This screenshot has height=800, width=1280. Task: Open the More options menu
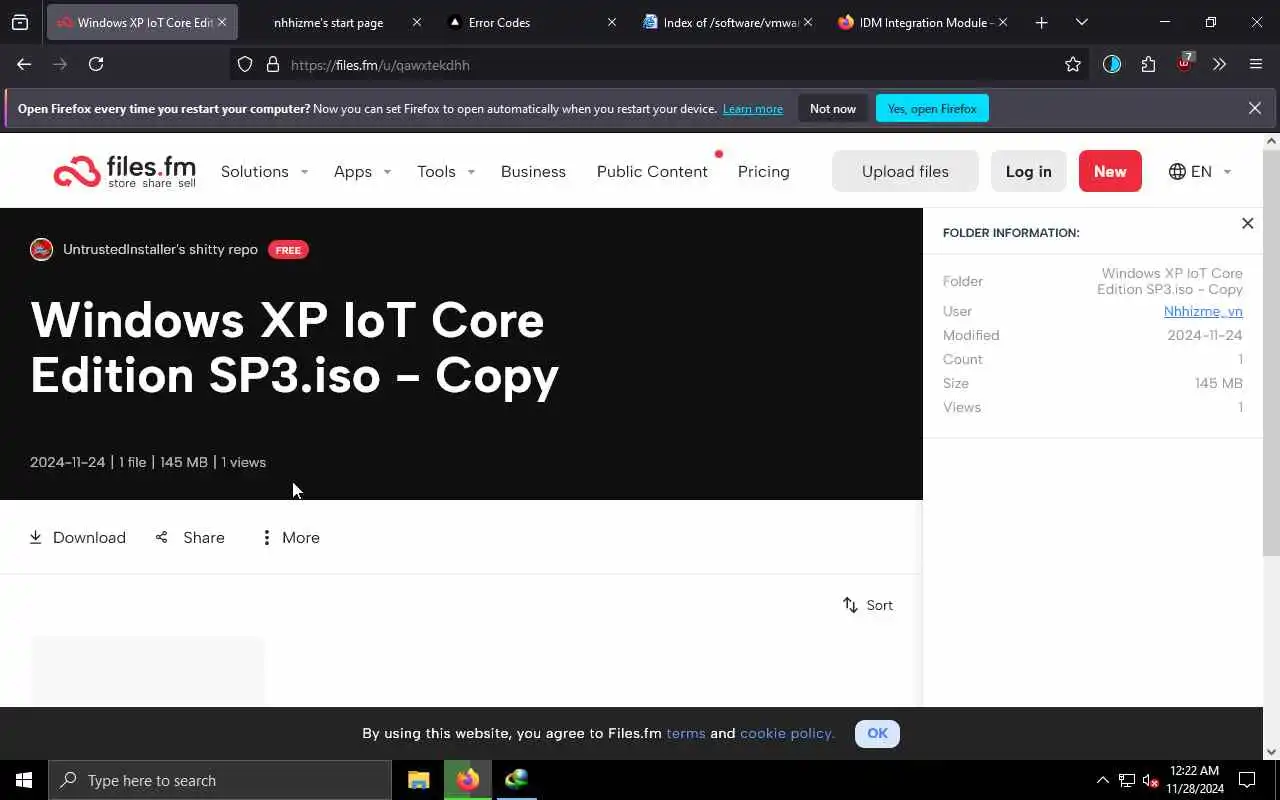[290, 537]
